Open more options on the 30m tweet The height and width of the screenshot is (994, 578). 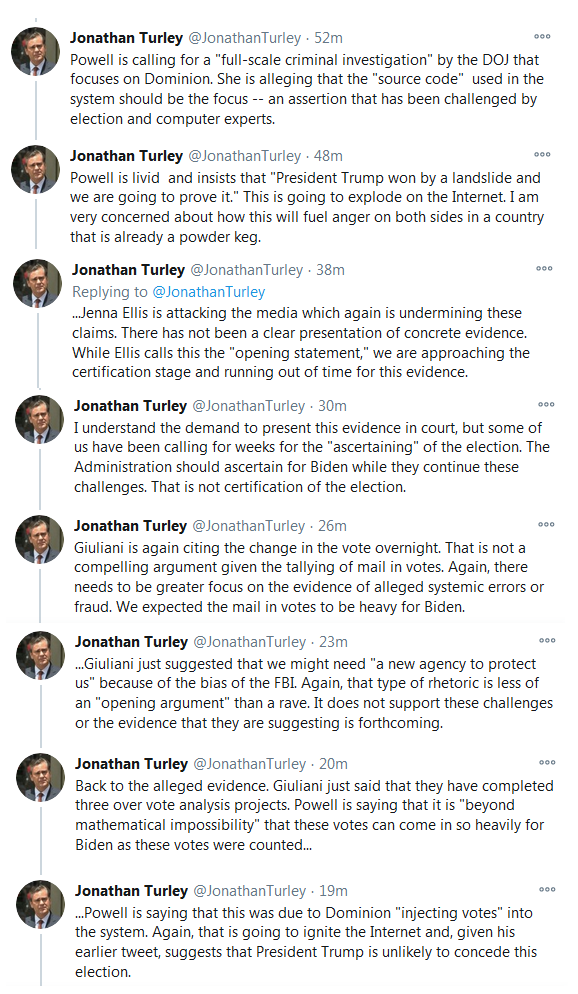(x=546, y=404)
